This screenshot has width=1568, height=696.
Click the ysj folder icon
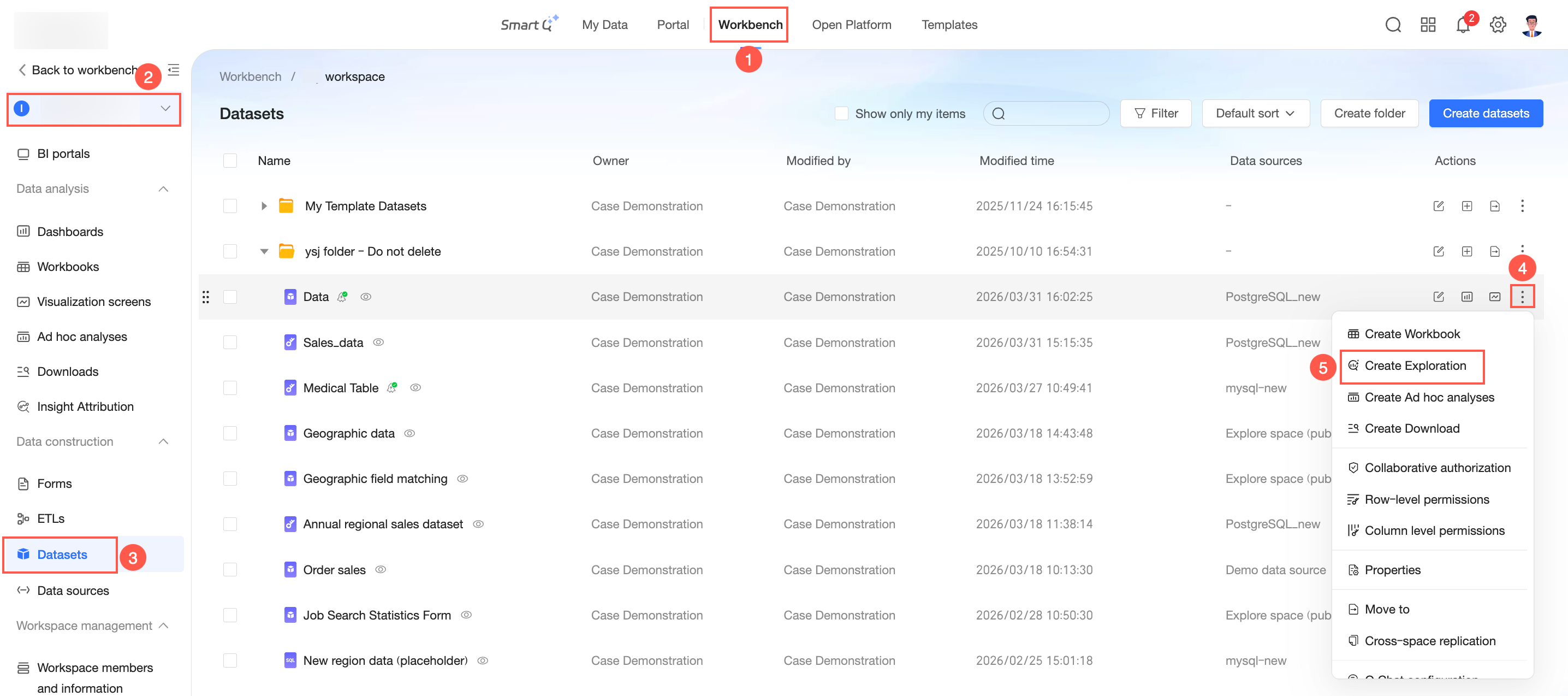[x=286, y=251]
